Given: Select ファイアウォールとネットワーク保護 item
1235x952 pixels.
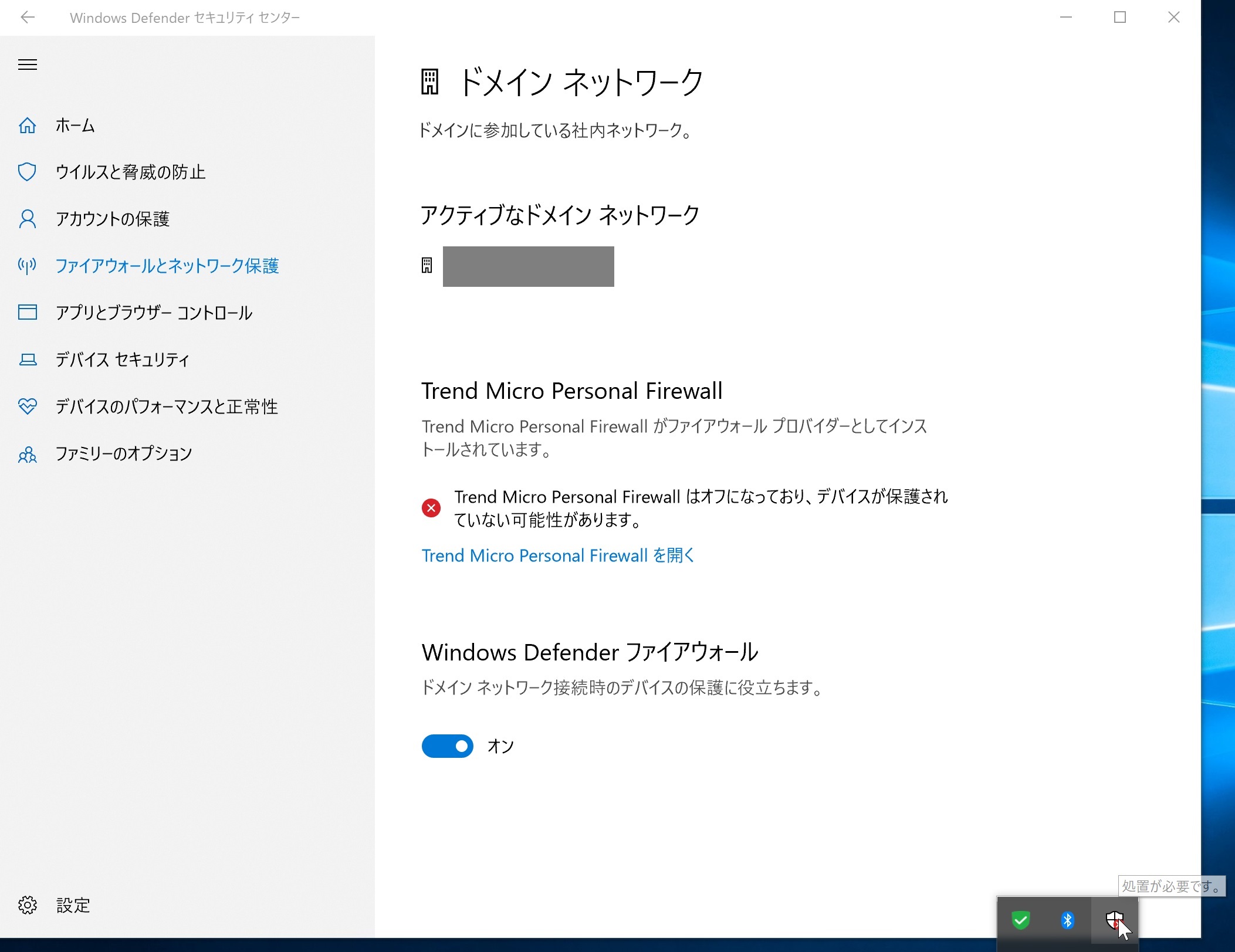Looking at the screenshot, I should pyautogui.click(x=167, y=266).
